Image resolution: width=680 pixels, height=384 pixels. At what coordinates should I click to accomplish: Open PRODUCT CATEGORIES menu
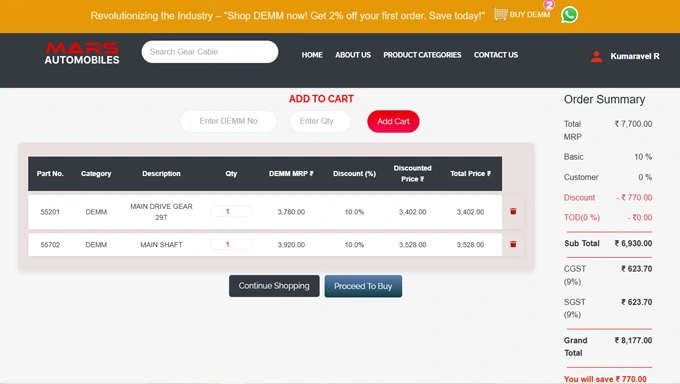(422, 55)
